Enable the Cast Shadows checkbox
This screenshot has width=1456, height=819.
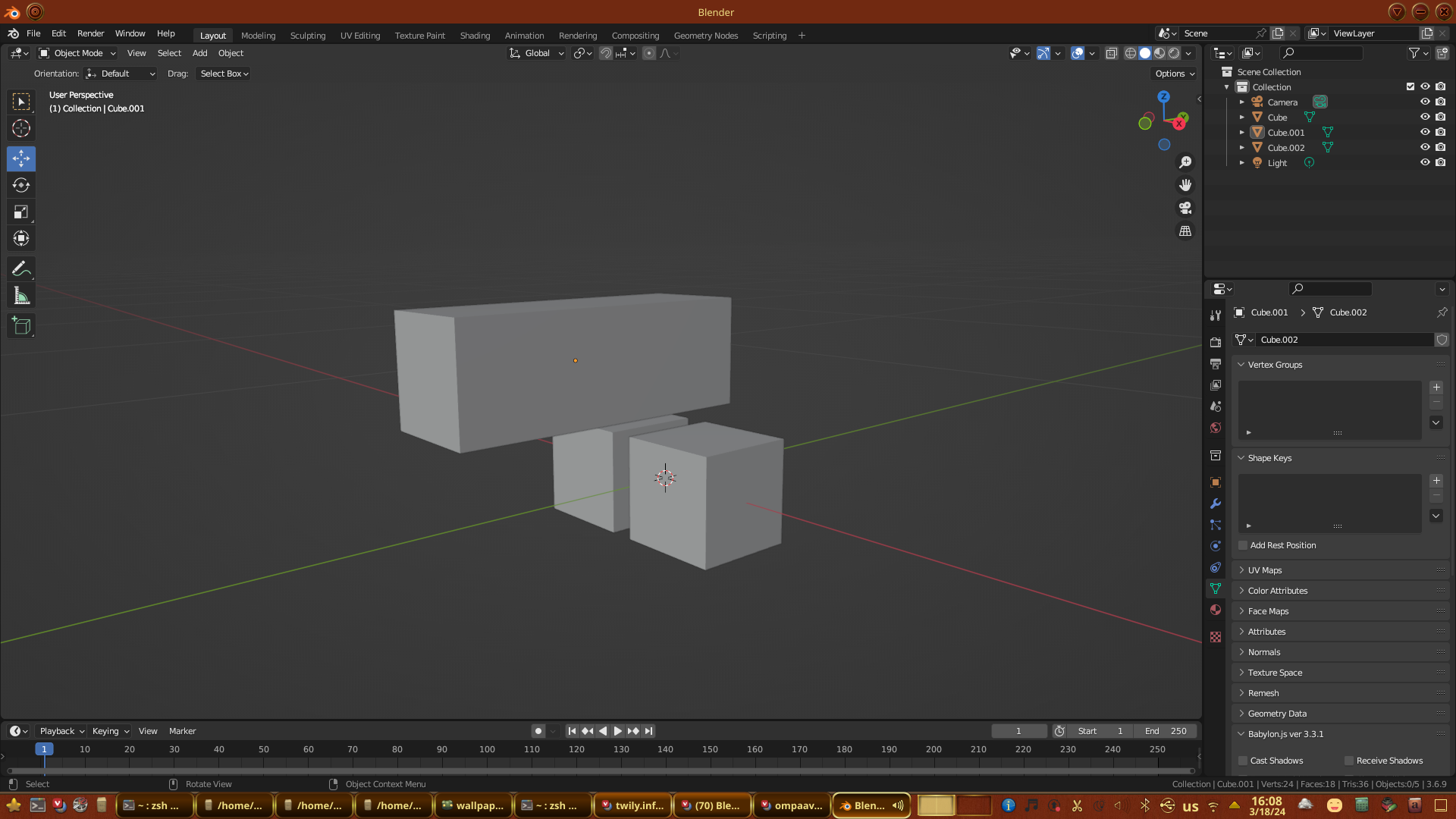pos(1243,761)
